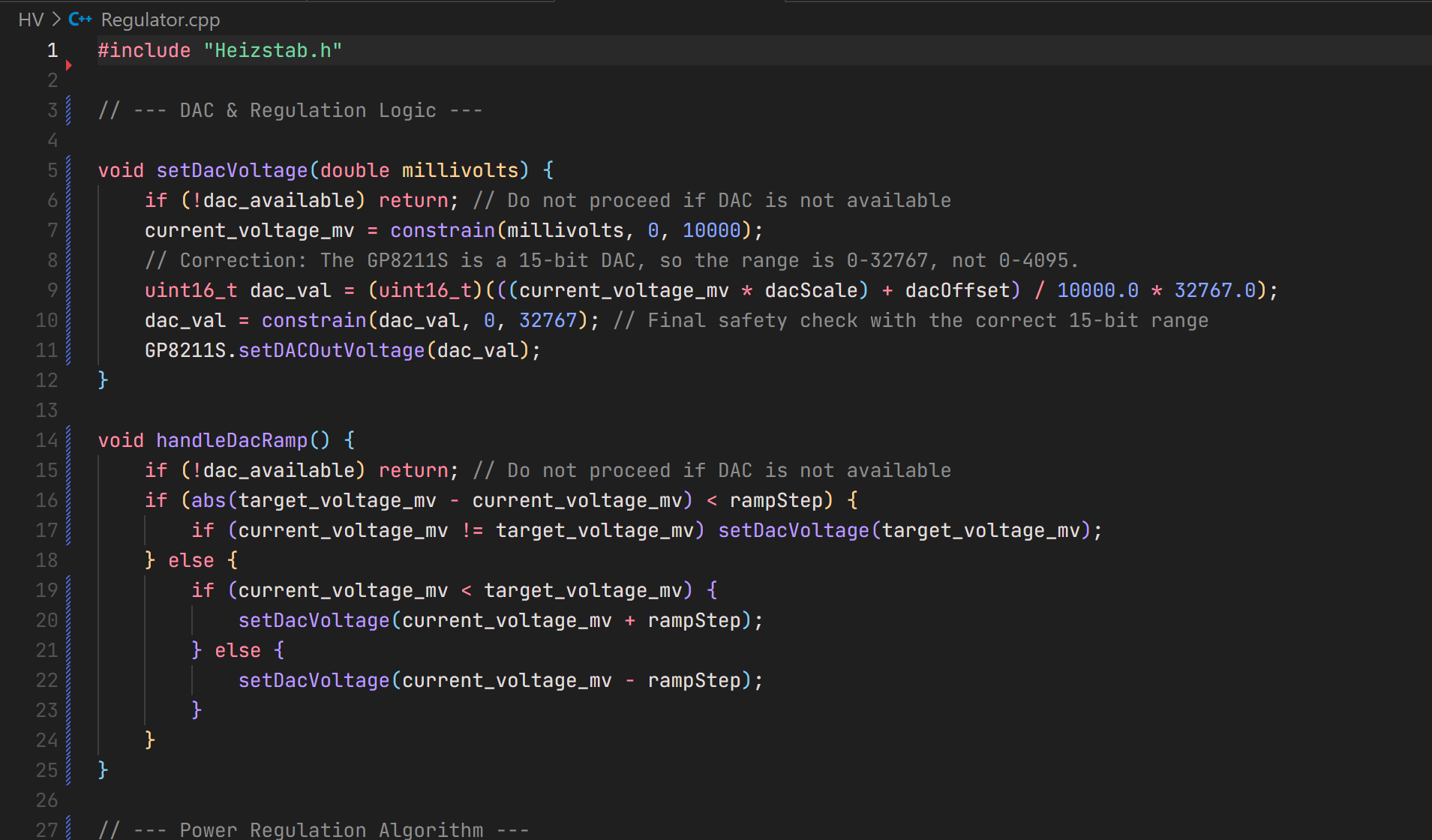Viewport: 1432px width, 840px height.
Task: Click dac_available on line 6
Action: (278, 200)
